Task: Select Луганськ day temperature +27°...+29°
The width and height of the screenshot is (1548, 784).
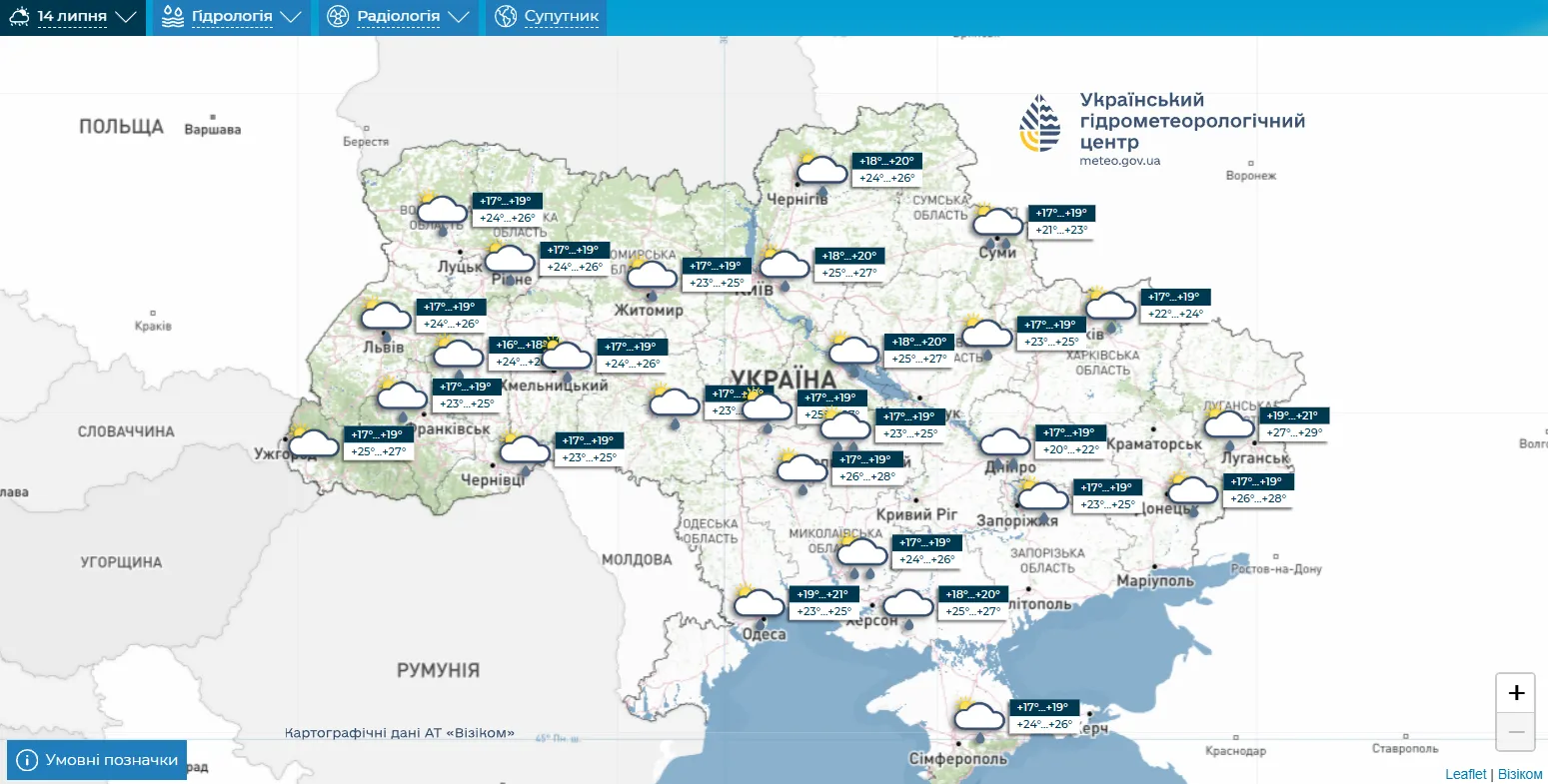Action: (x=1294, y=432)
